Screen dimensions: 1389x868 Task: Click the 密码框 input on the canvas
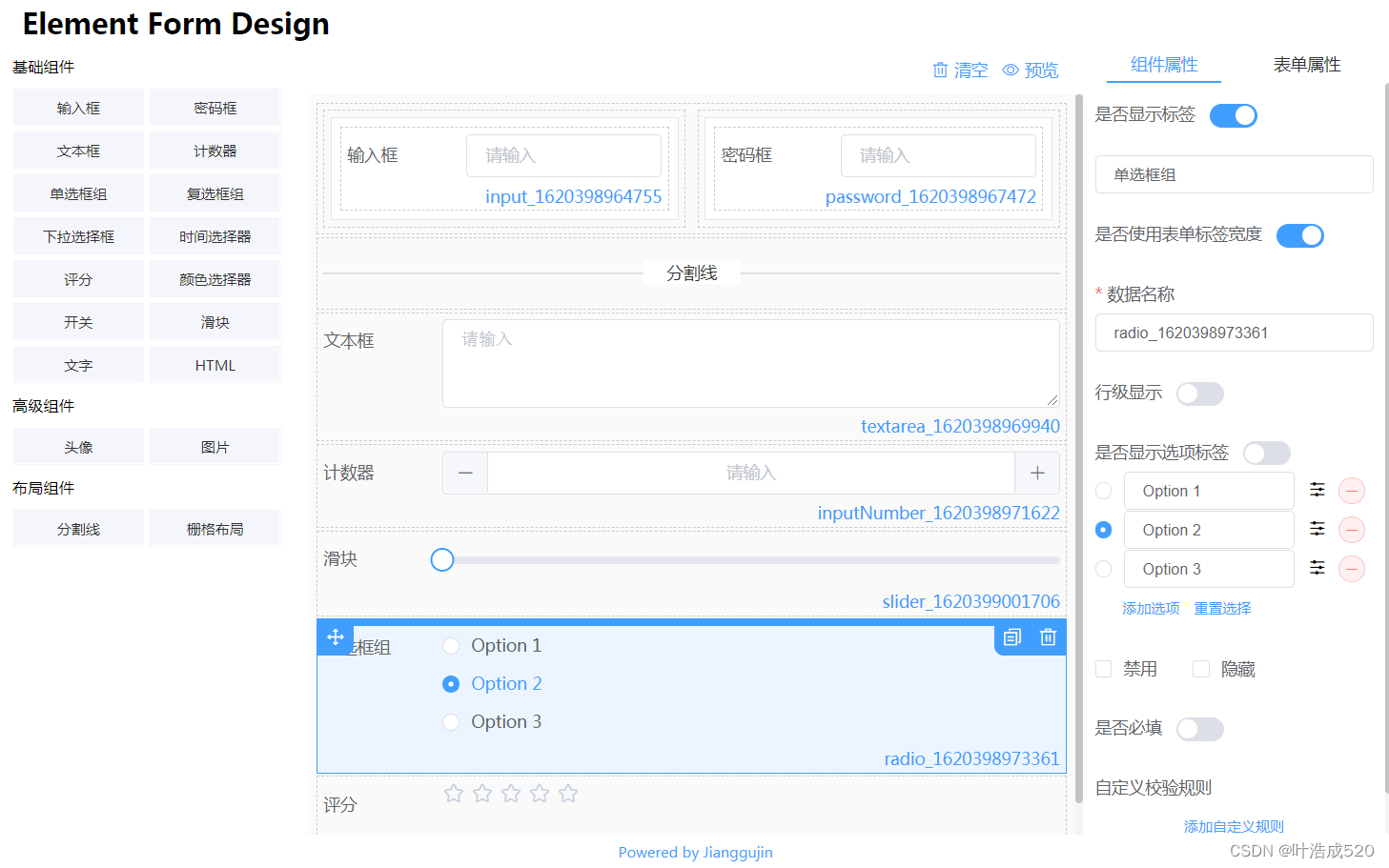(x=938, y=155)
